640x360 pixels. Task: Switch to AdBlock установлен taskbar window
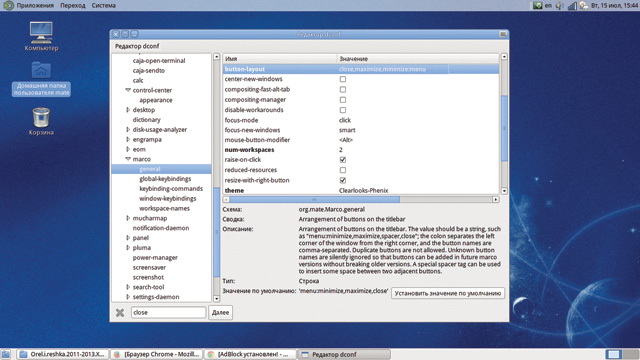(x=250, y=354)
